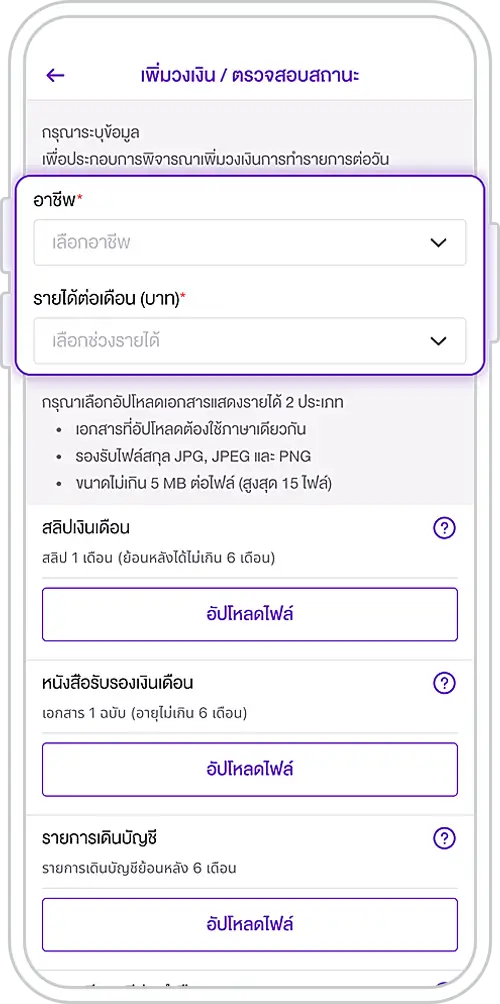Open the เลือกอาชีพ occupation dropdown
Viewport: 500px width, 1004px height.
click(x=250, y=243)
